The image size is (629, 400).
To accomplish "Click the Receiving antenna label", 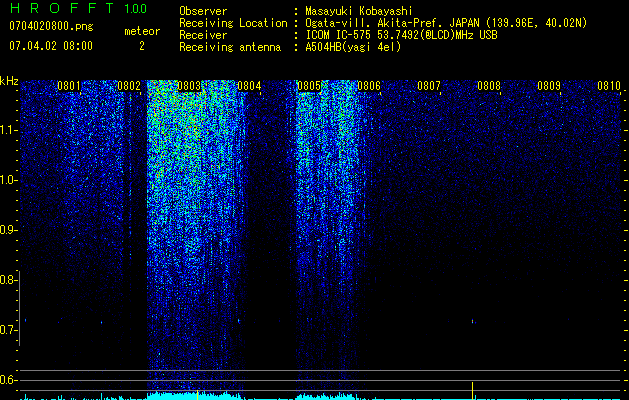I will tap(230, 47).
